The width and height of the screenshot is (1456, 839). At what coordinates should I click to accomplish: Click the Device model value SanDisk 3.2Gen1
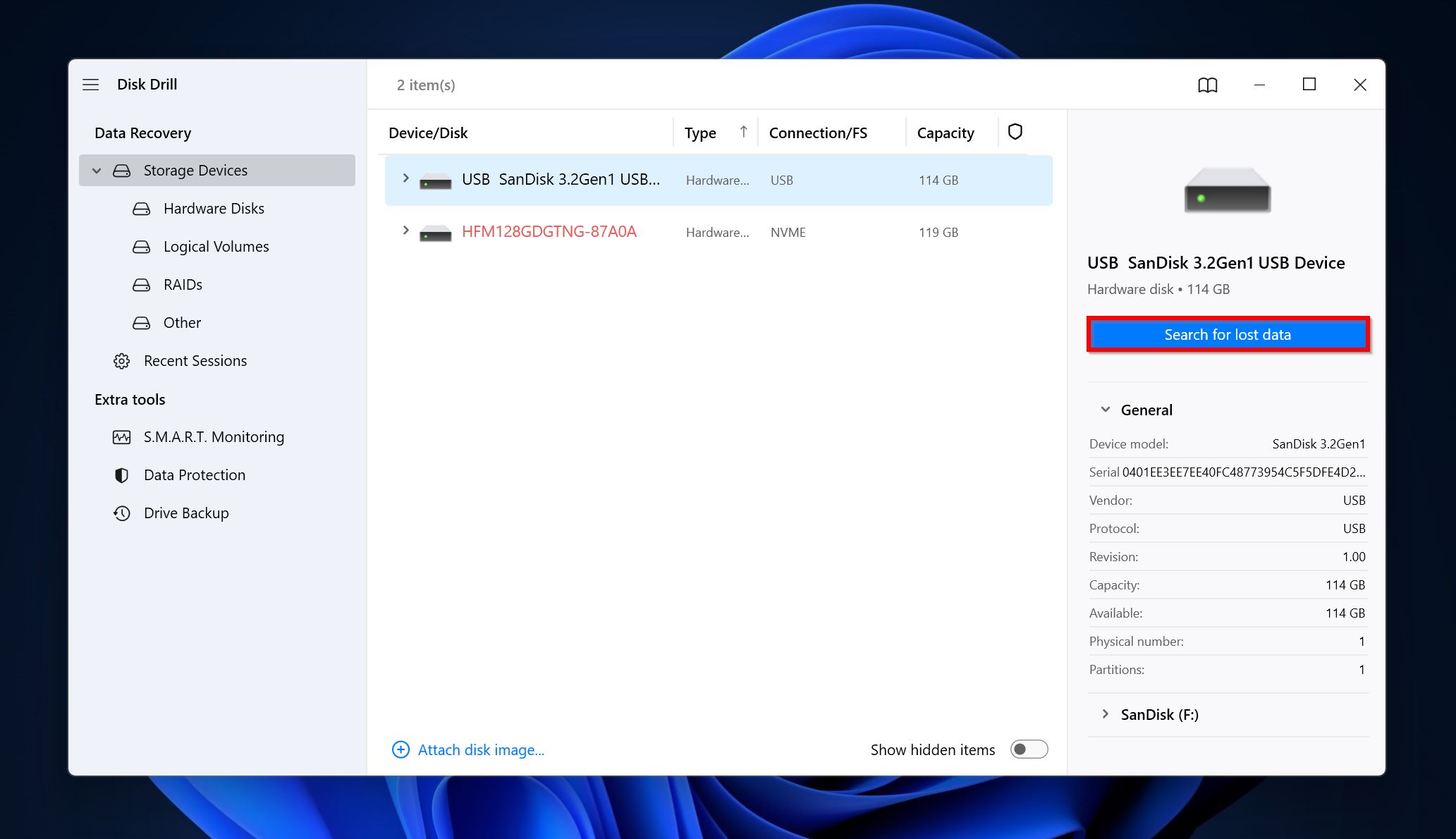coord(1319,443)
